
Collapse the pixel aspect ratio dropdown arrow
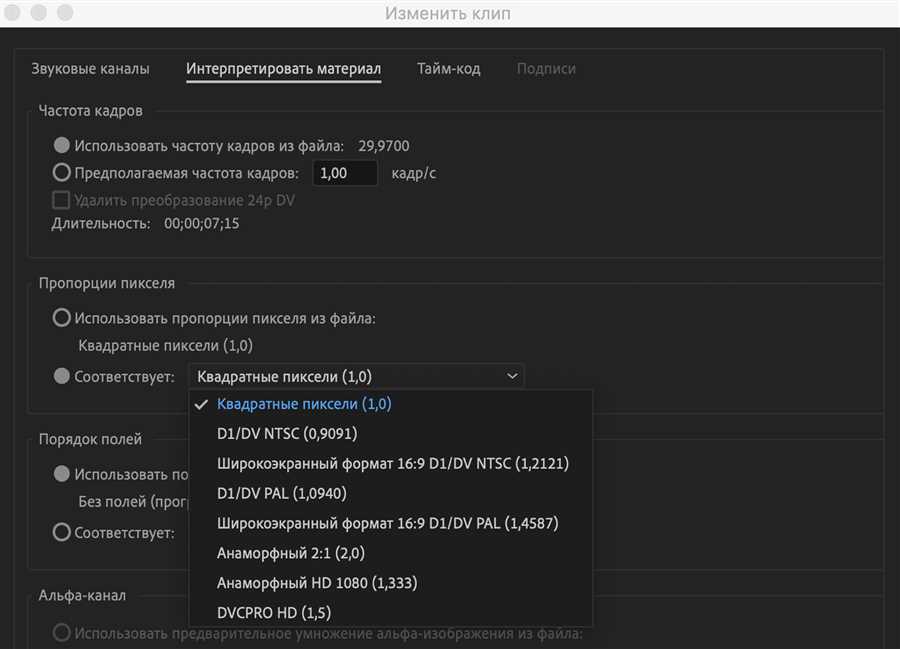coord(512,377)
